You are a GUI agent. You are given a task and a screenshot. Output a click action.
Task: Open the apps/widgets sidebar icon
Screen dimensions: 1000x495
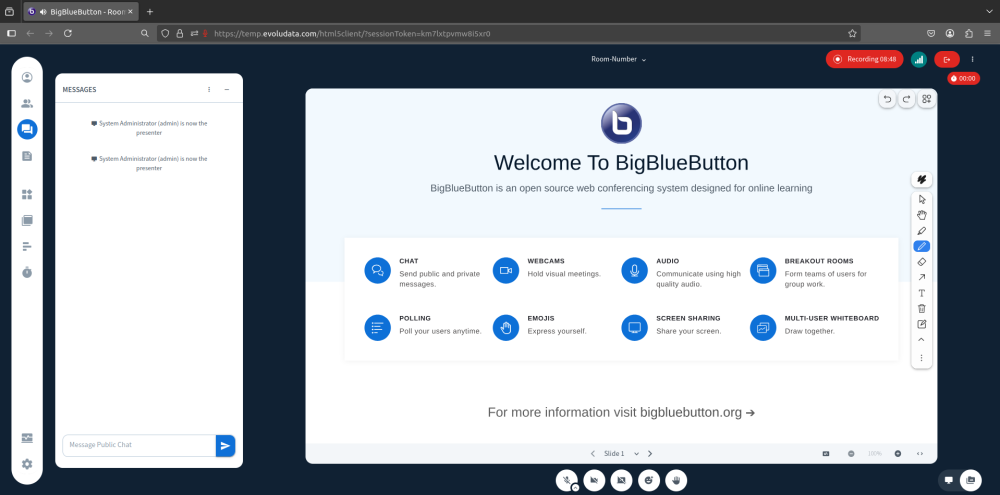coord(27,195)
